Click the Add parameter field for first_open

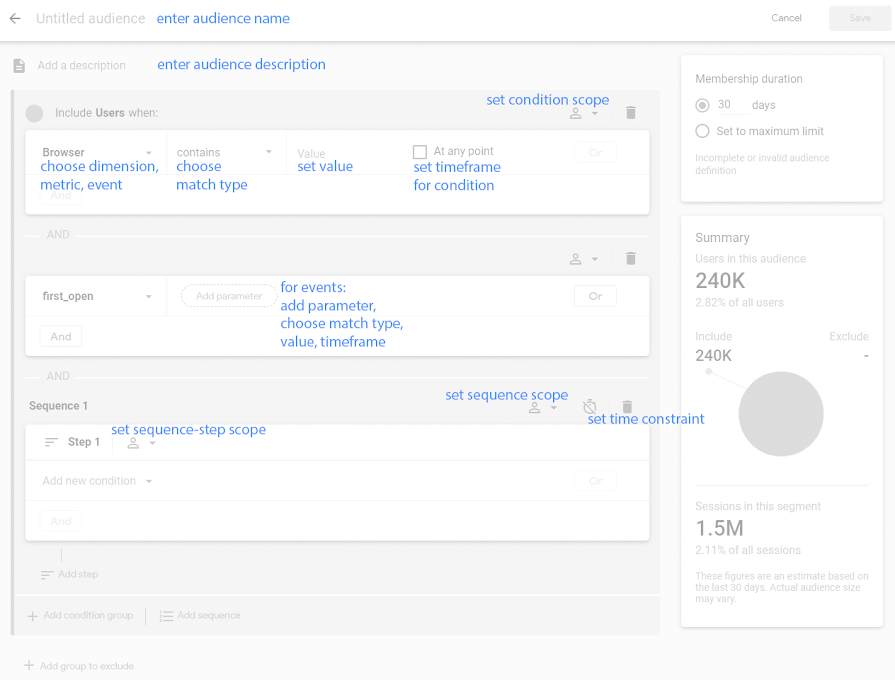[x=228, y=296]
